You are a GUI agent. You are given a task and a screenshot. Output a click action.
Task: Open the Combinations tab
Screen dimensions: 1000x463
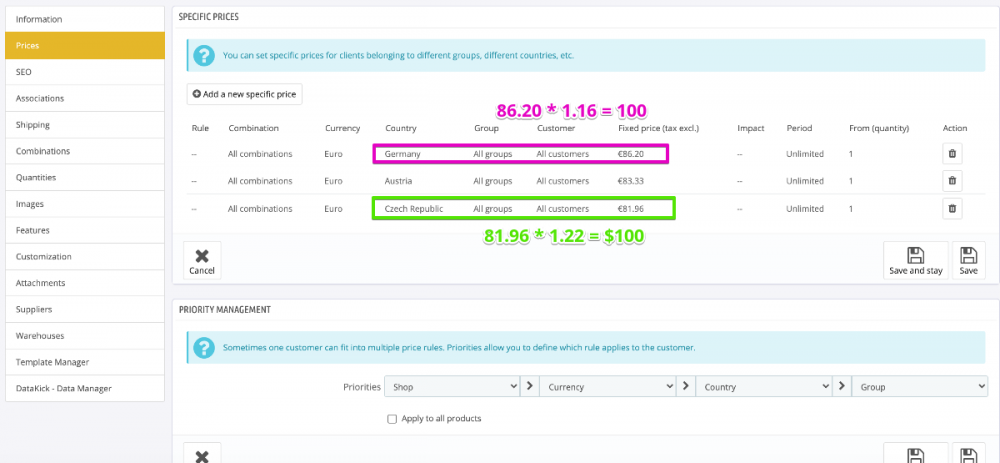[84, 151]
